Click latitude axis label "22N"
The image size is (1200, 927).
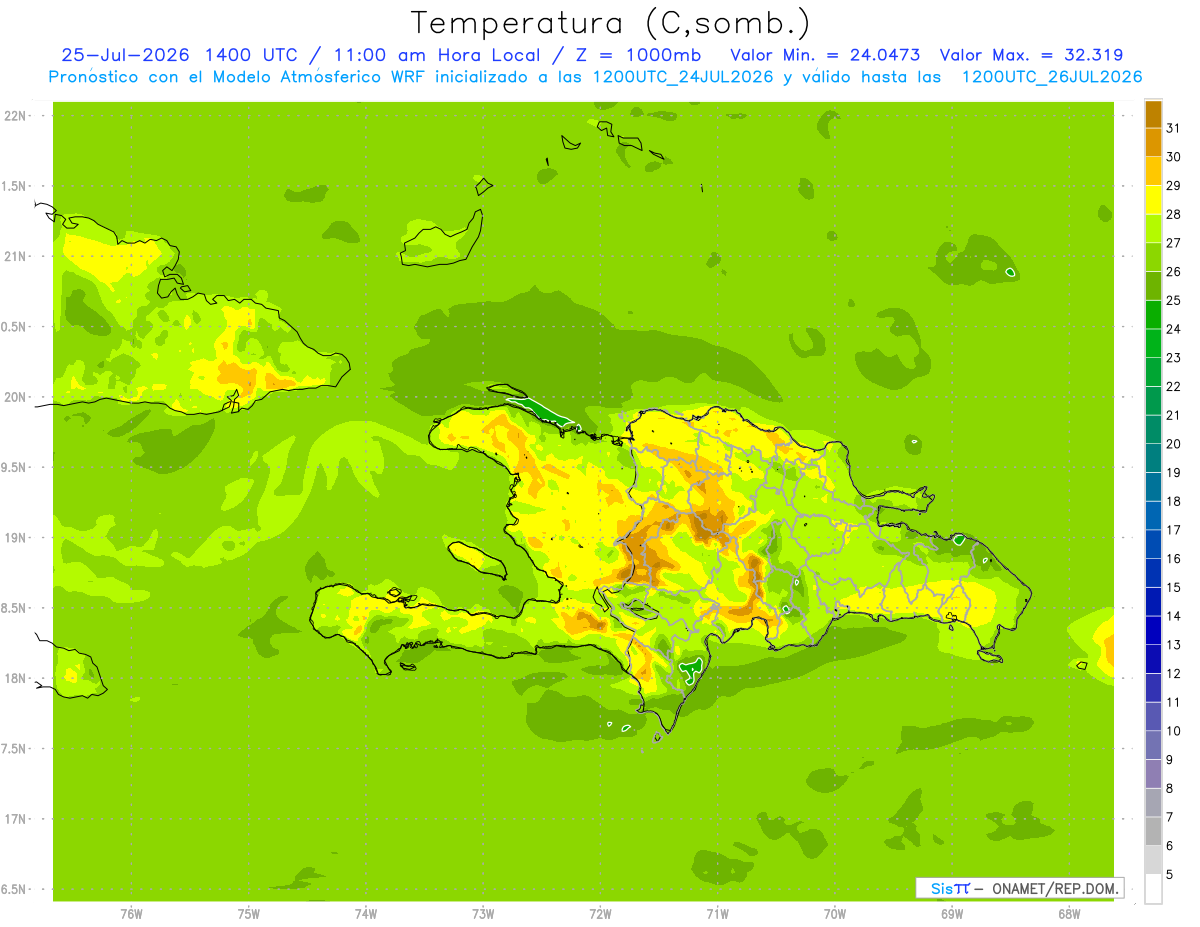coord(16,116)
